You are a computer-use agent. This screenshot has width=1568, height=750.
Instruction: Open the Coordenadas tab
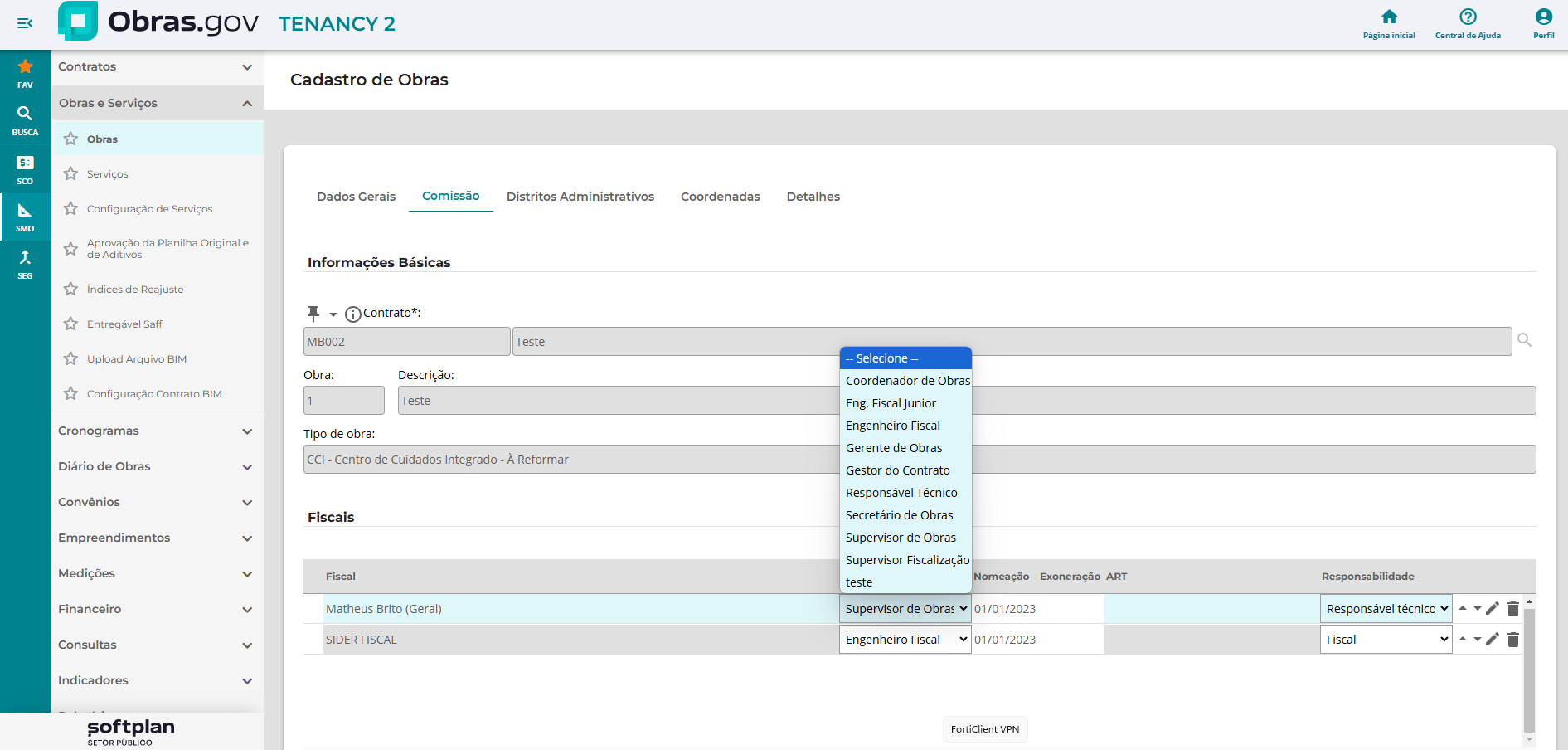point(720,197)
